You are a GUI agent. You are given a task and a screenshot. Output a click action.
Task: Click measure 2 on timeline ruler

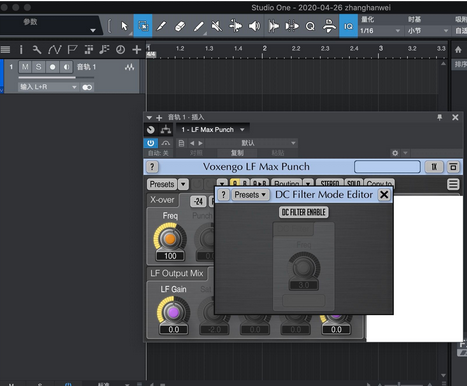tap(264, 48)
